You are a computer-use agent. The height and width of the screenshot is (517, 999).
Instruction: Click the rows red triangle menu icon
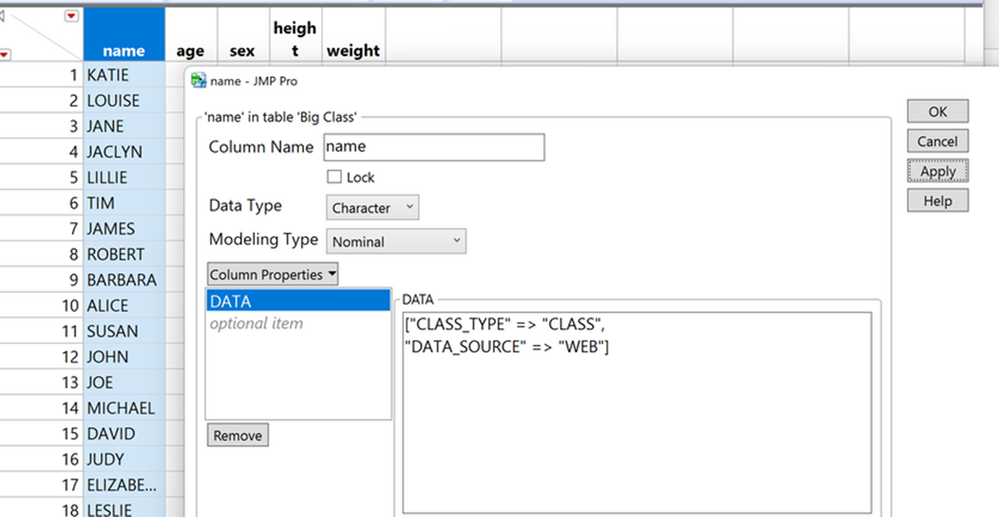click(5, 54)
